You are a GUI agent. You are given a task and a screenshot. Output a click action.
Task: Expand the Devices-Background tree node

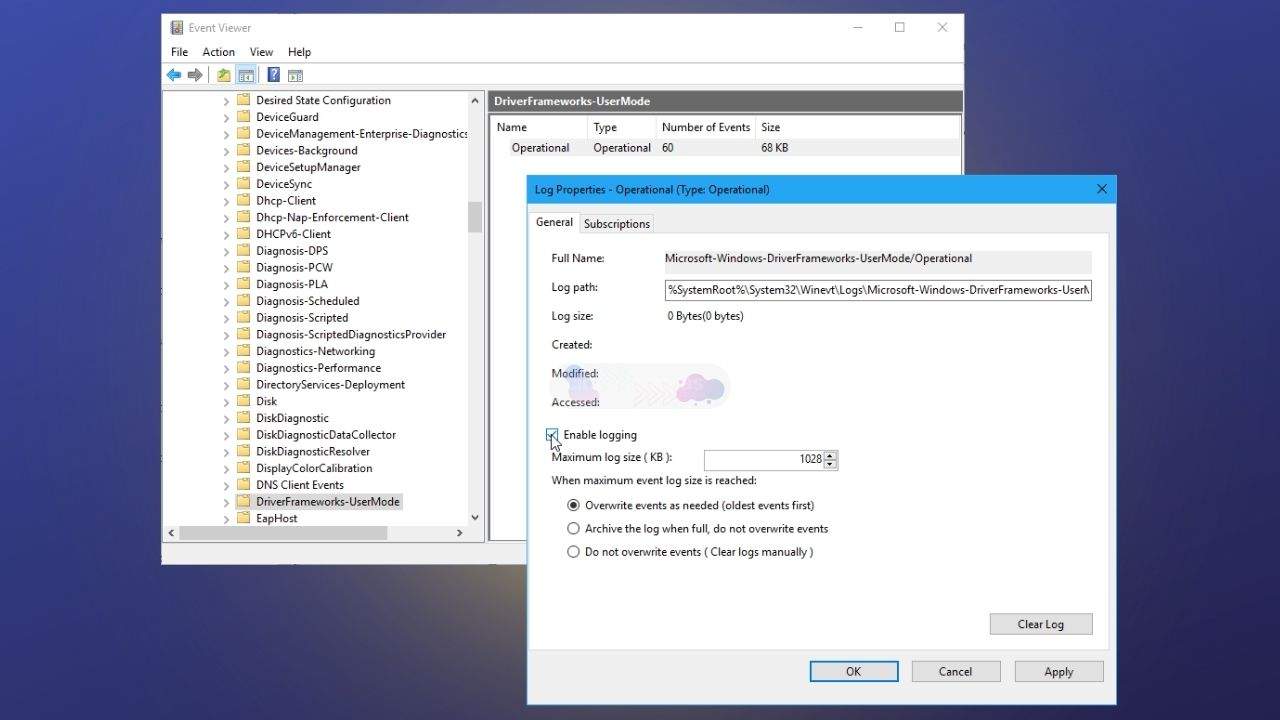(226, 150)
